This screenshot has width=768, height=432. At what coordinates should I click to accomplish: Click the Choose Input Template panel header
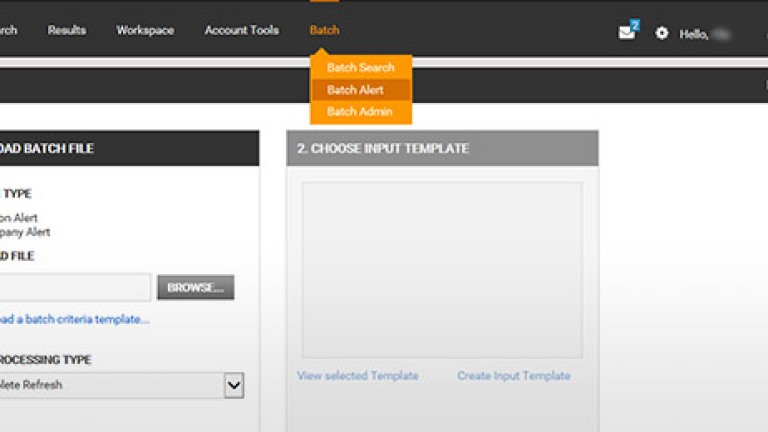click(x=442, y=148)
